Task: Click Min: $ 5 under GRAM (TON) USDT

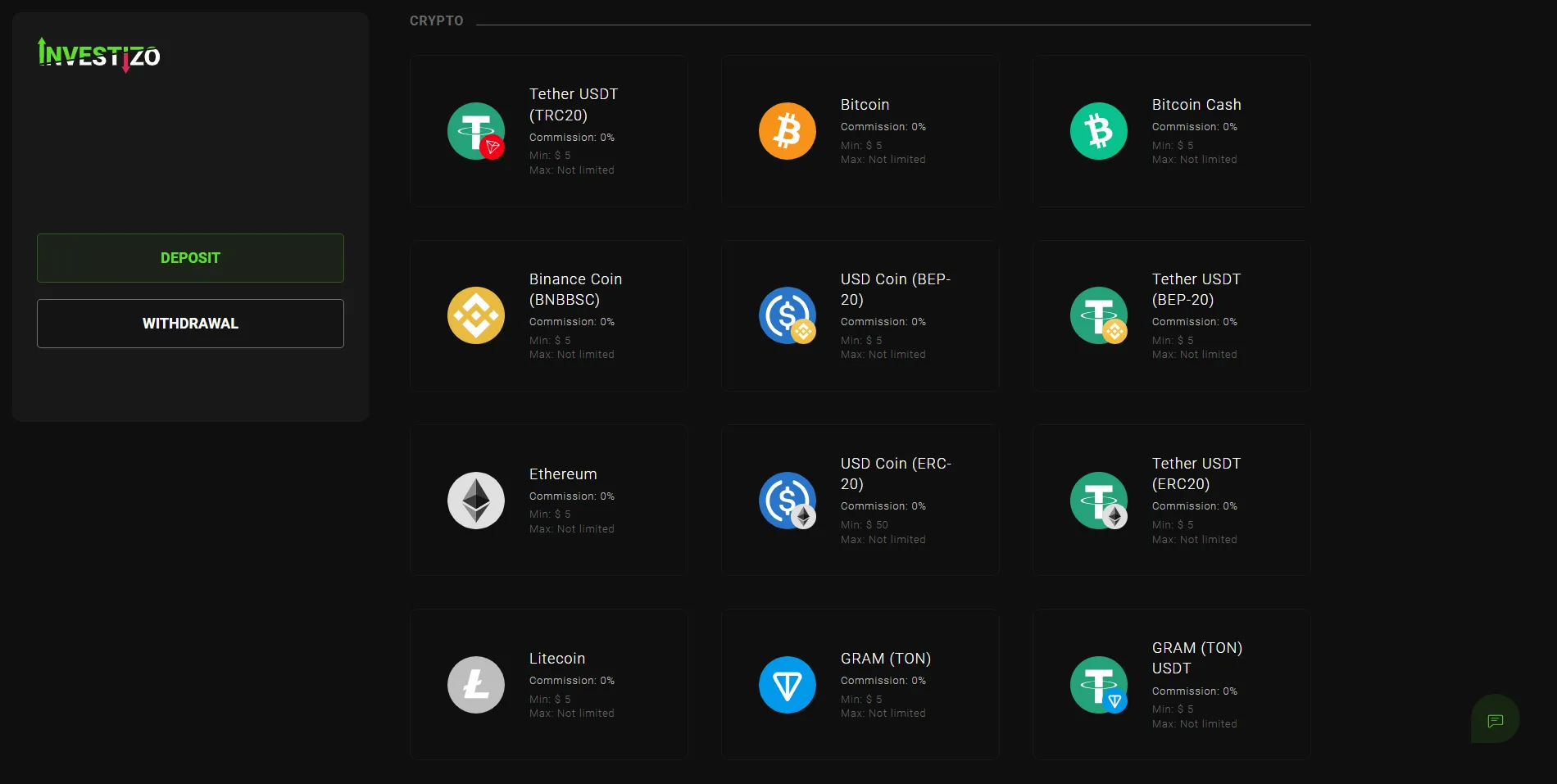Action: pos(1173,709)
